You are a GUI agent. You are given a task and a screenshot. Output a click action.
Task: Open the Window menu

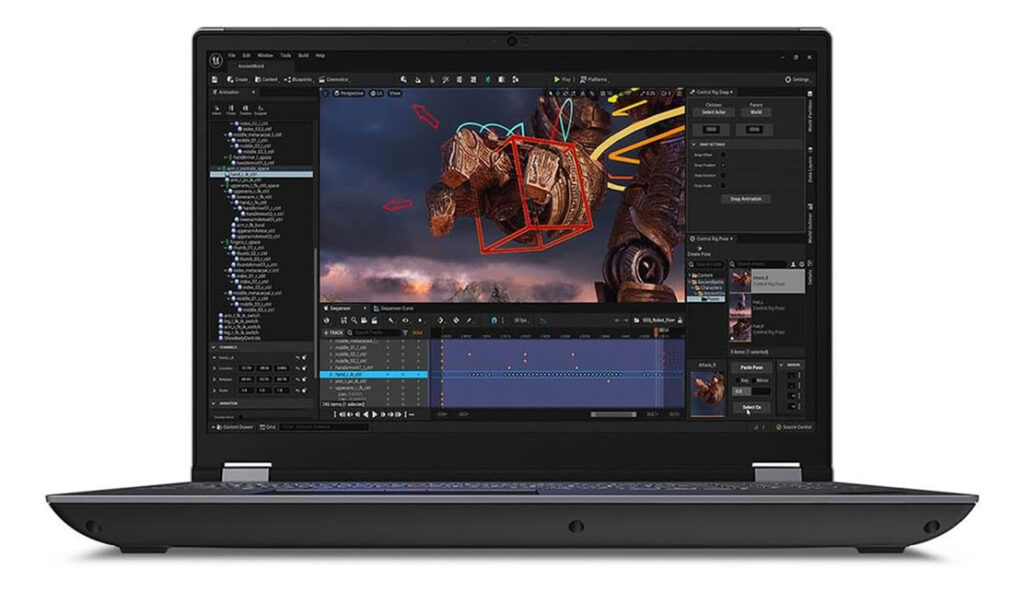pos(265,56)
